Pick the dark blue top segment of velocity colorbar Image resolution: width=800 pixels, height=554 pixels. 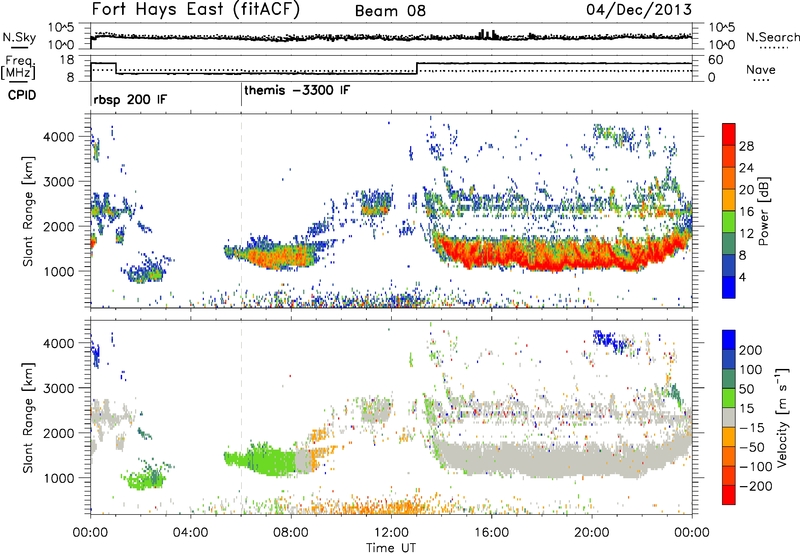coord(729,339)
